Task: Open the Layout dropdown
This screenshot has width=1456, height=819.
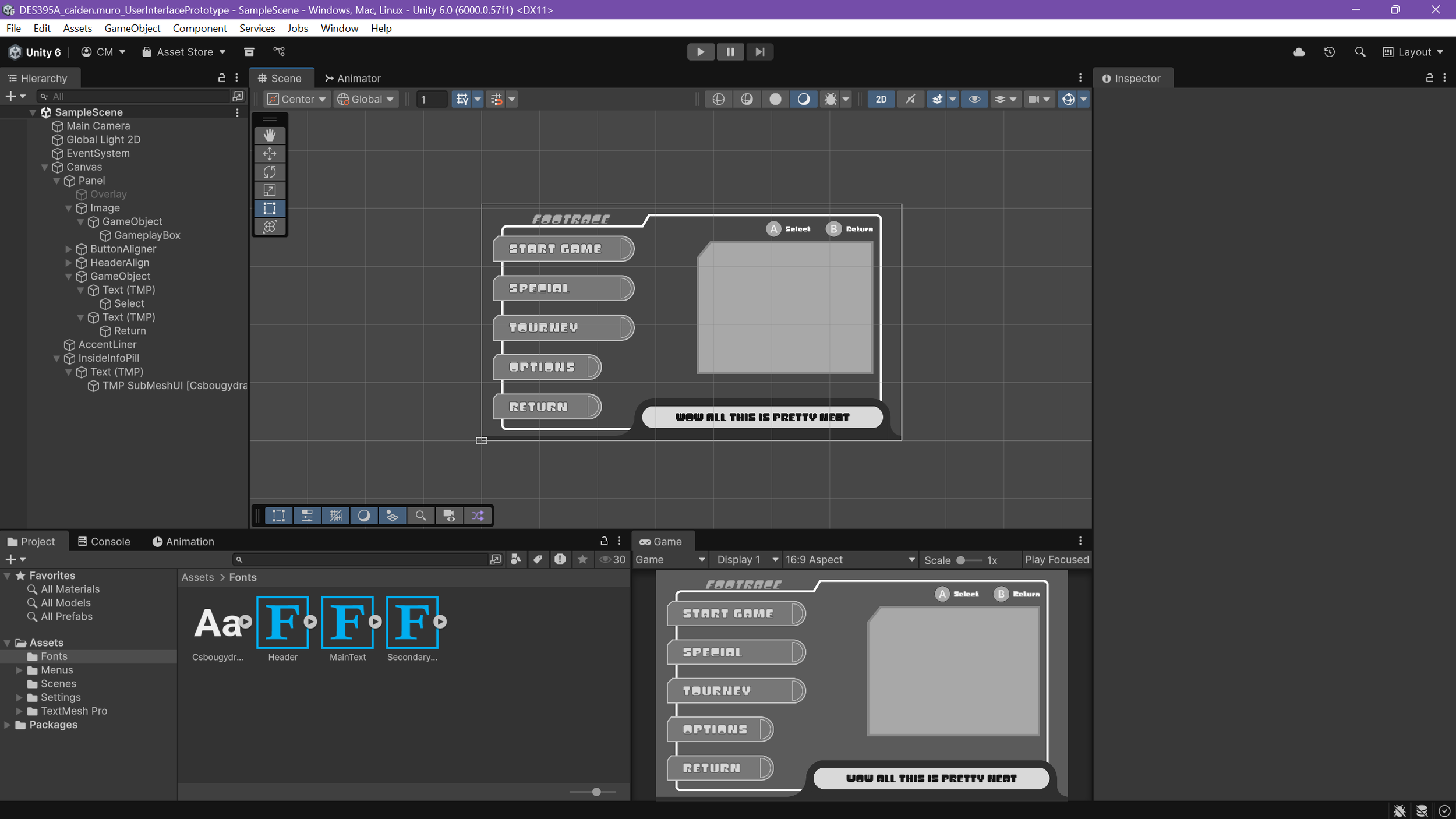Action: [x=1414, y=52]
